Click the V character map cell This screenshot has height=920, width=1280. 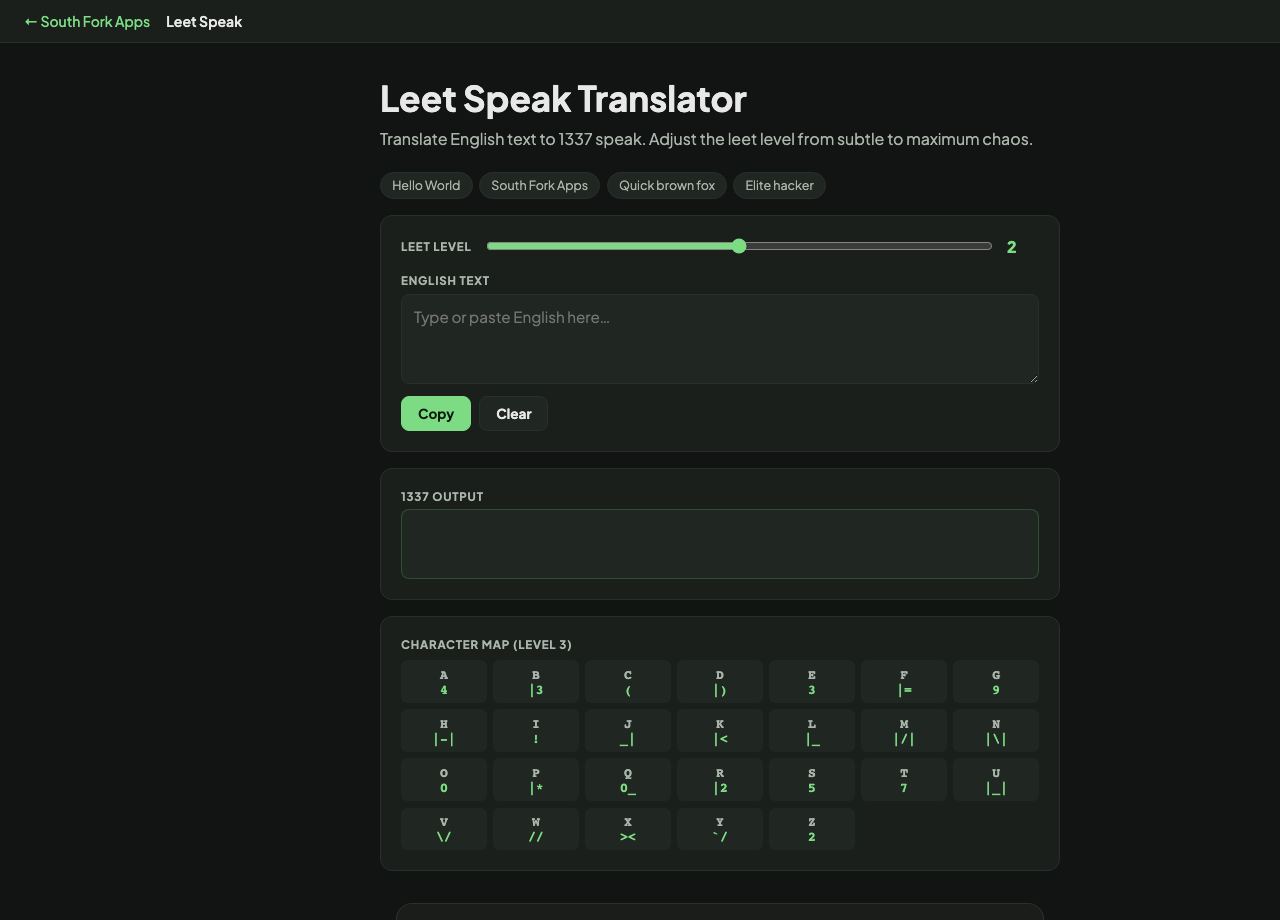coord(444,829)
